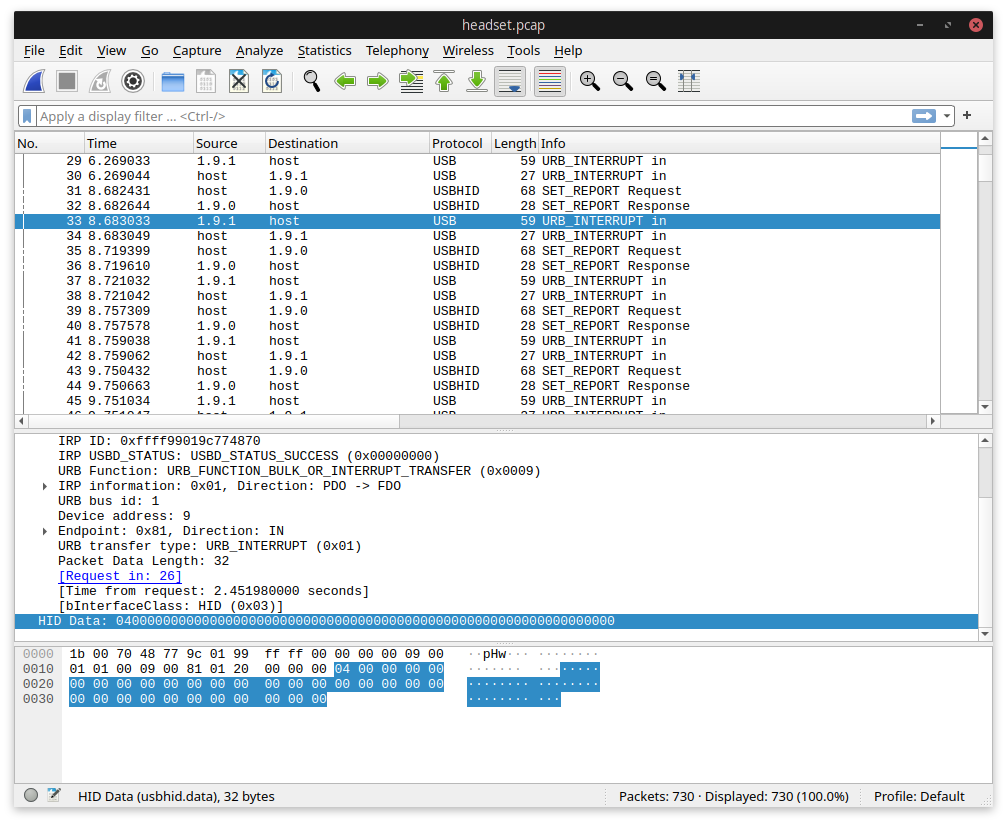Select the HID Data detail row
Image resolution: width=1007 pixels, height=824 pixels.
pyautogui.click(x=496, y=621)
